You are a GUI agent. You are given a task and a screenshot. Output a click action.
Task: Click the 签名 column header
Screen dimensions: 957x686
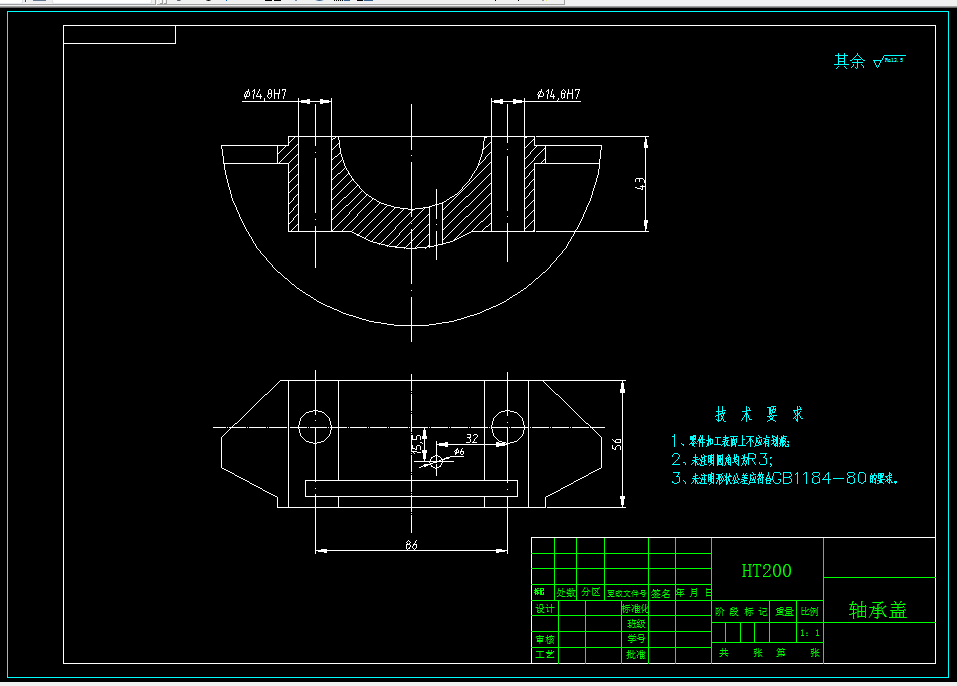661,593
